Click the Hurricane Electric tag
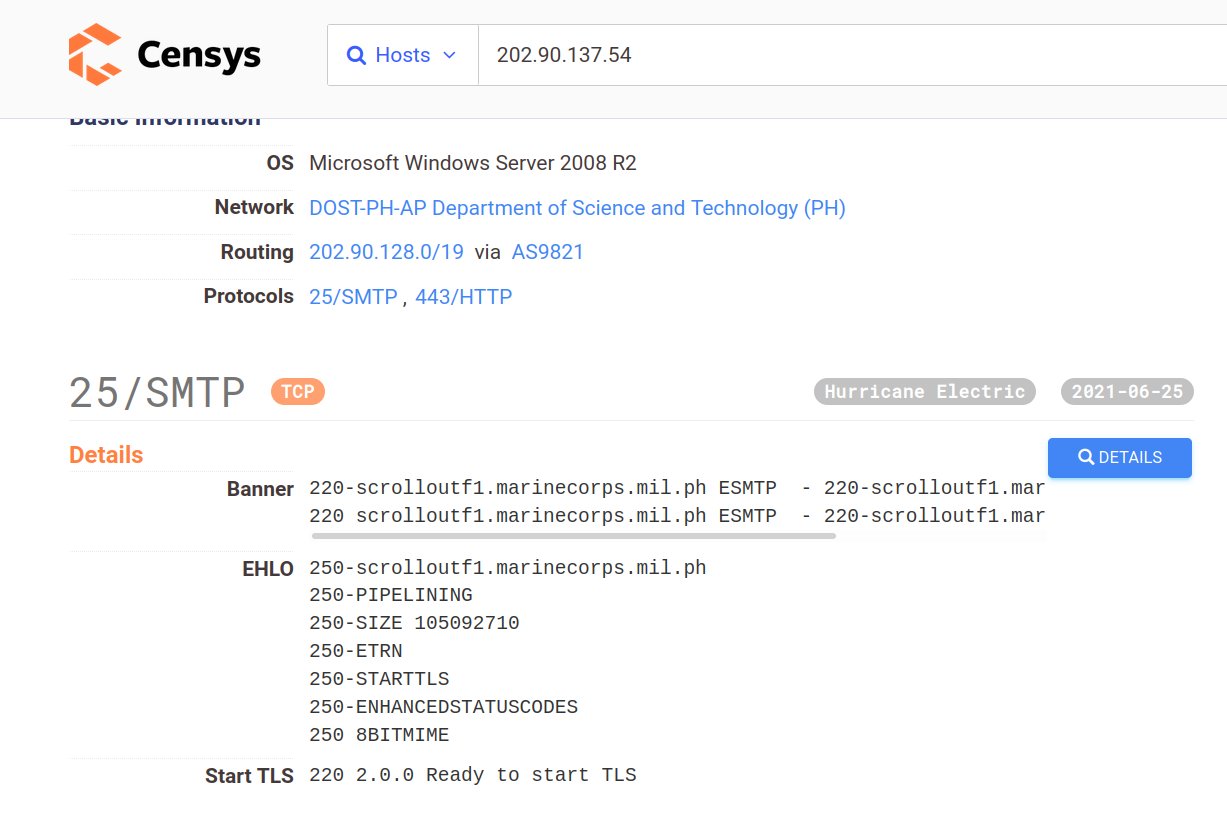Image resolution: width=1227 pixels, height=814 pixels. point(925,391)
